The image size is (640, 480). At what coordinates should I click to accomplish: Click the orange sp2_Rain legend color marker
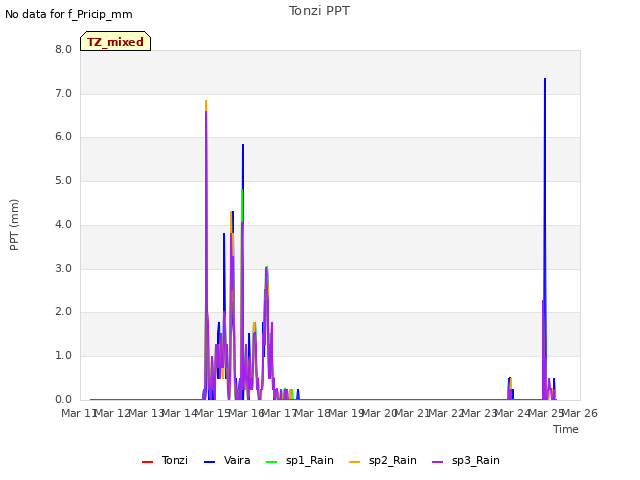point(355,462)
